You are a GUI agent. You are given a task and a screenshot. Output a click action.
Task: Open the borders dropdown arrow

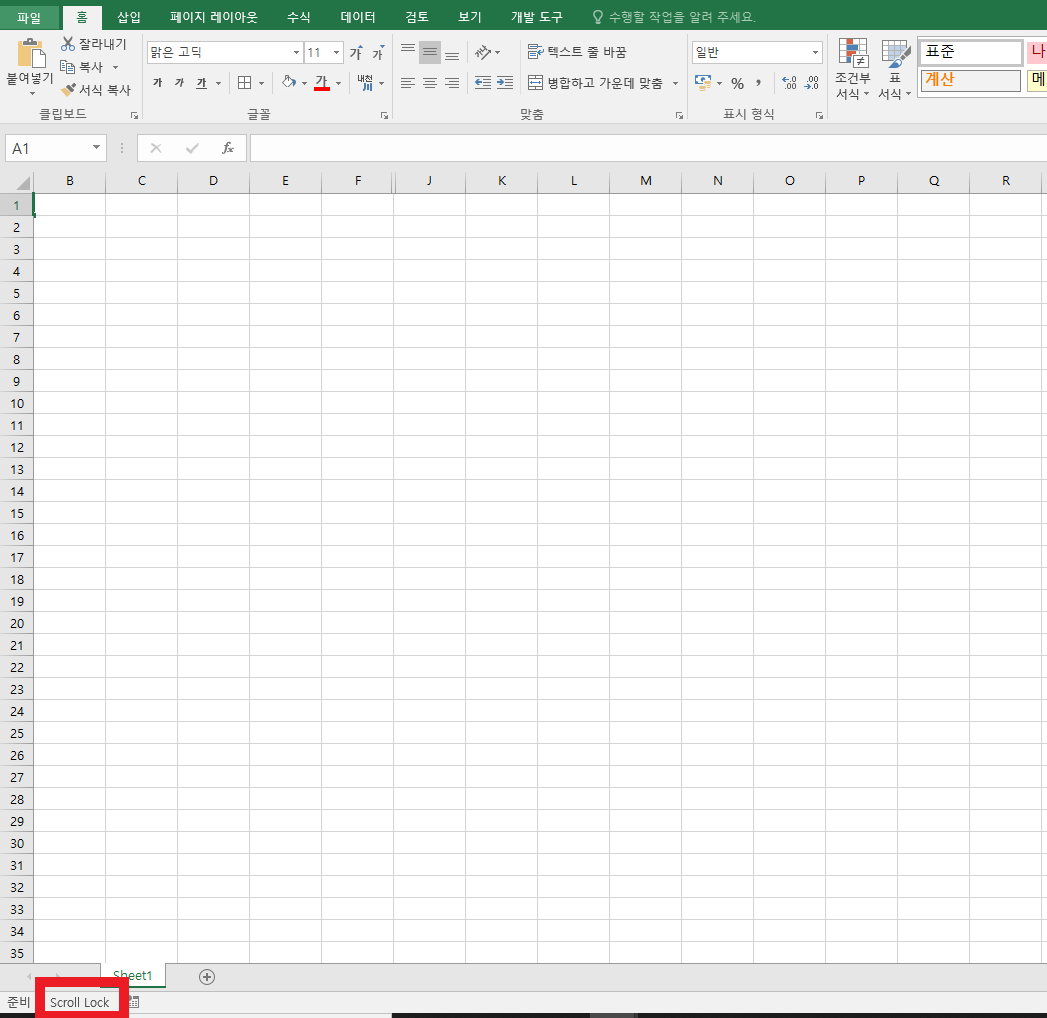pos(261,83)
